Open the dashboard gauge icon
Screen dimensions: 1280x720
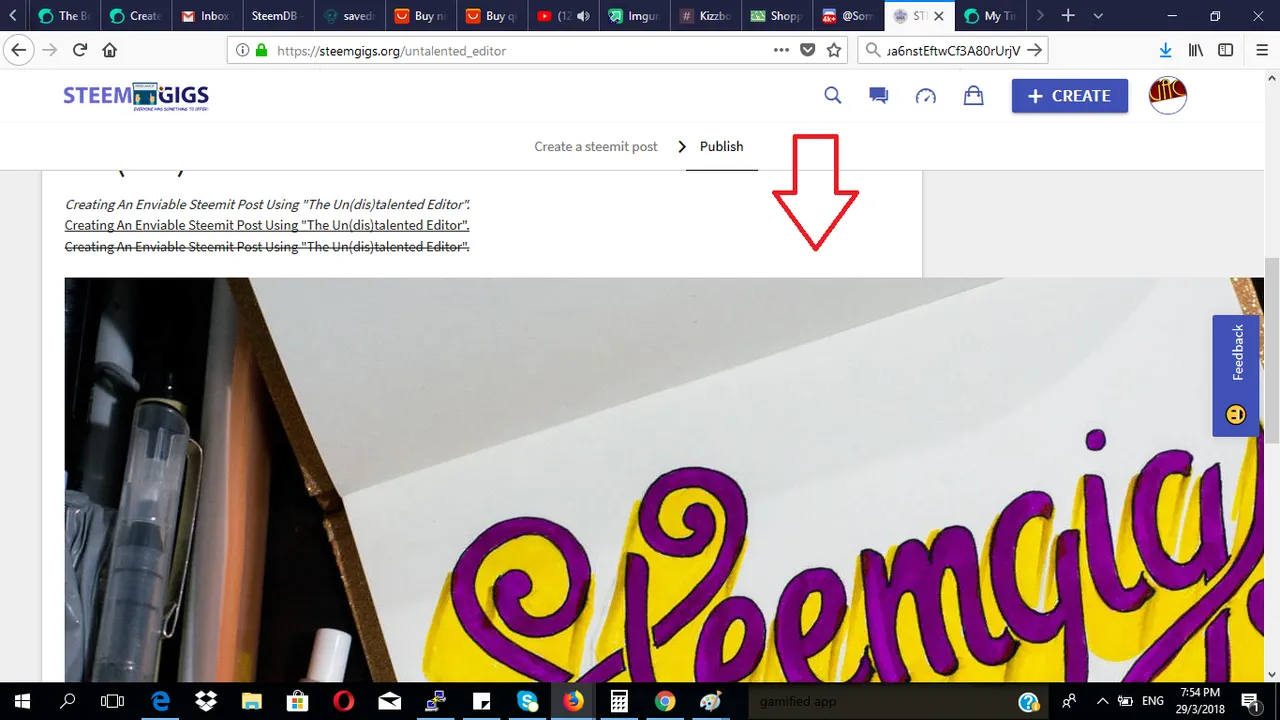click(x=926, y=96)
